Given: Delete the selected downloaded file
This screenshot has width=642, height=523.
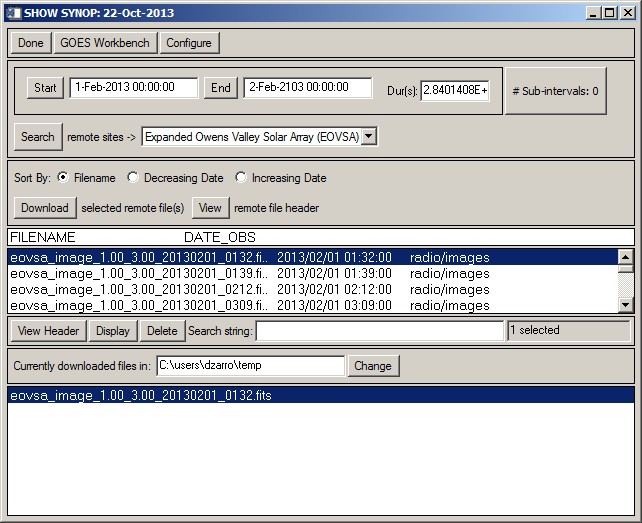Looking at the screenshot, I should (162, 331).
